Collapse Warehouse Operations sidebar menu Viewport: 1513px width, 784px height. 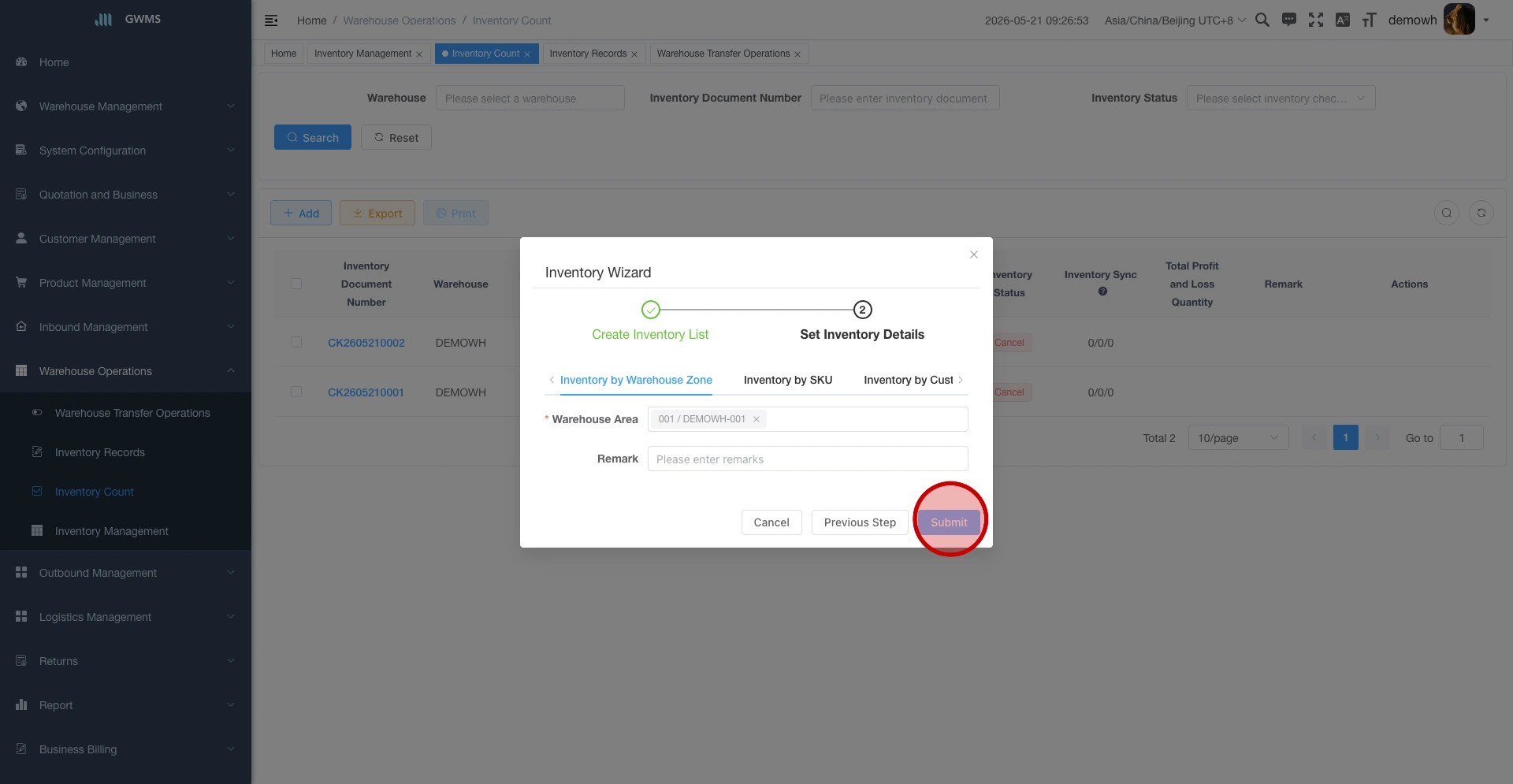click(126, 371)
